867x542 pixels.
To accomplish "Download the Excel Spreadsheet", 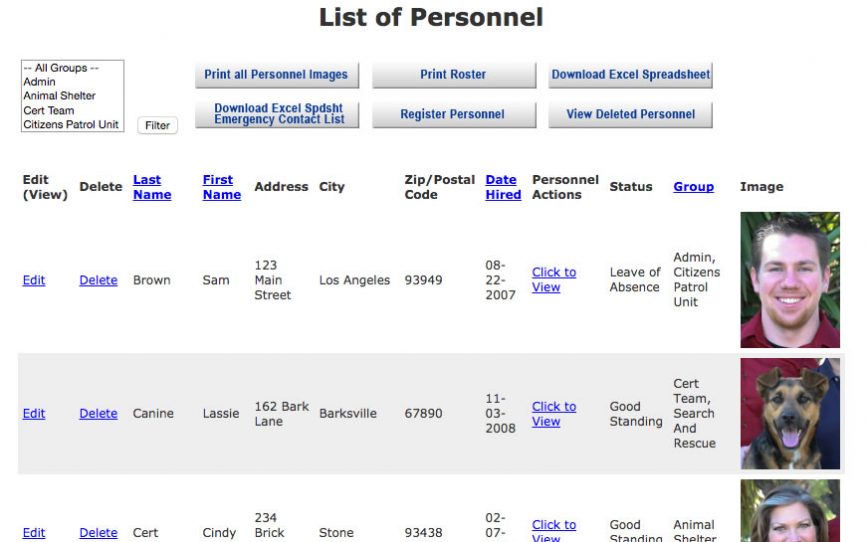I will tap(630, 75).
